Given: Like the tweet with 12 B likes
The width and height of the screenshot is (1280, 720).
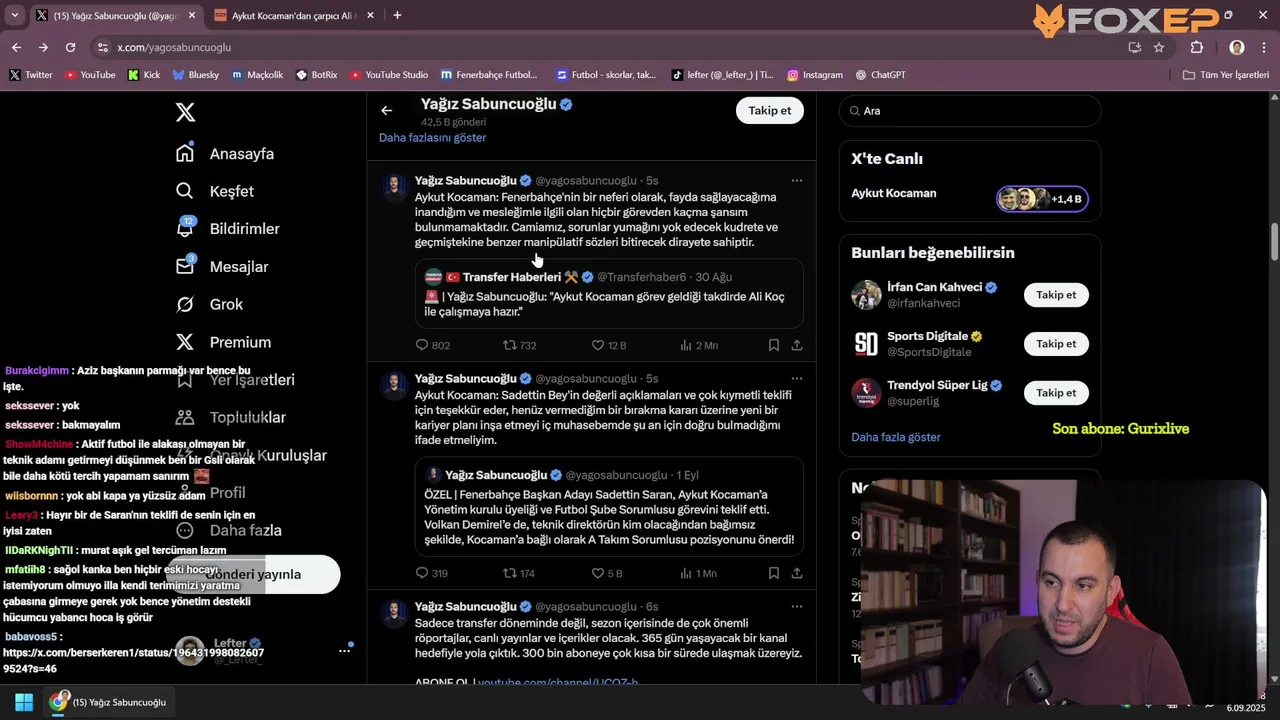Looking at the screenshot, I should (x=608, y=345).
